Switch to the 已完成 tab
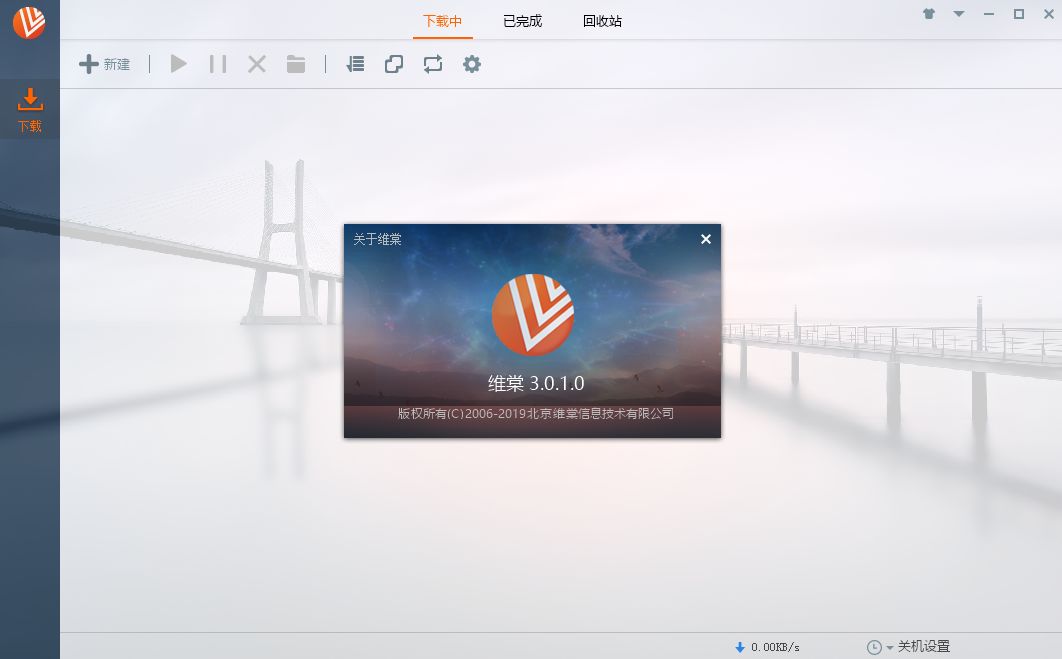This screenshot has width=1062, height=659. (x=522, y=21)
